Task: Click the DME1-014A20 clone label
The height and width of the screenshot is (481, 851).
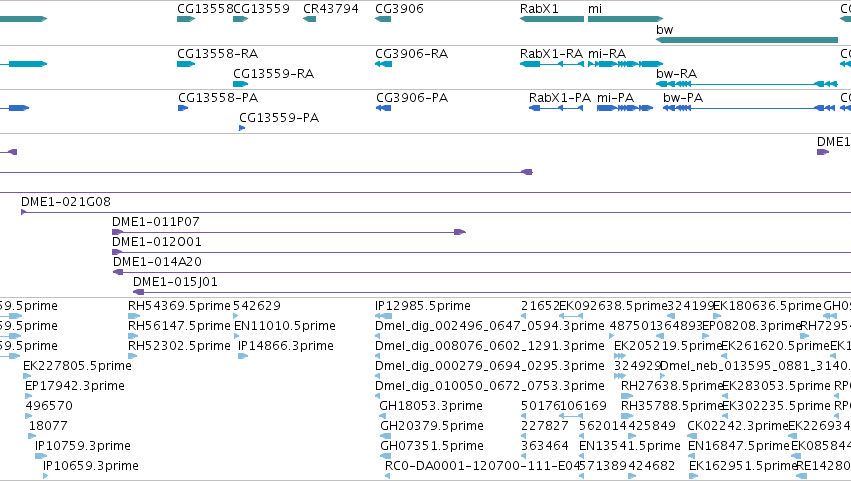Action: coord(157,262)
